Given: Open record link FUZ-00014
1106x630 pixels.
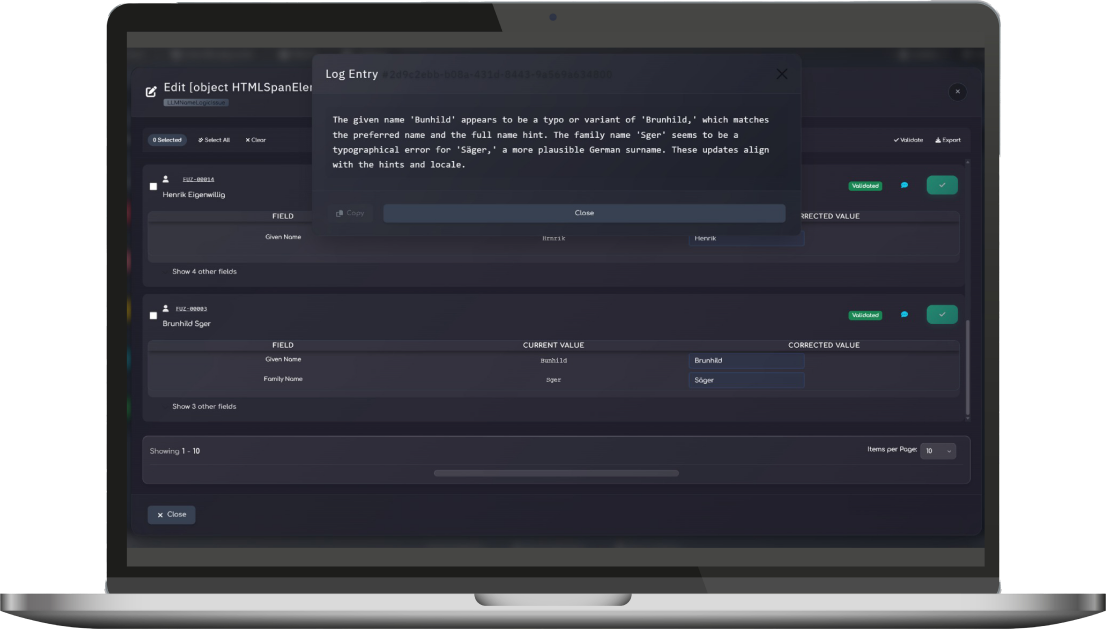Looking at the screenshot, I should (198, 180).
